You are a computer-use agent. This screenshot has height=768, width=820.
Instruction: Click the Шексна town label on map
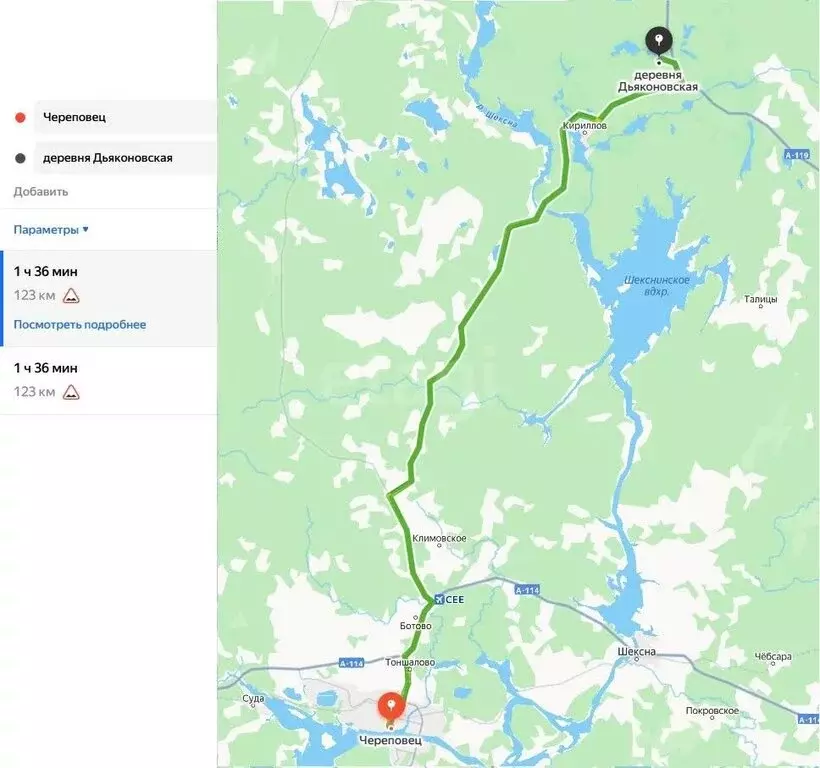pyautogui.click(x=636, y=651)
